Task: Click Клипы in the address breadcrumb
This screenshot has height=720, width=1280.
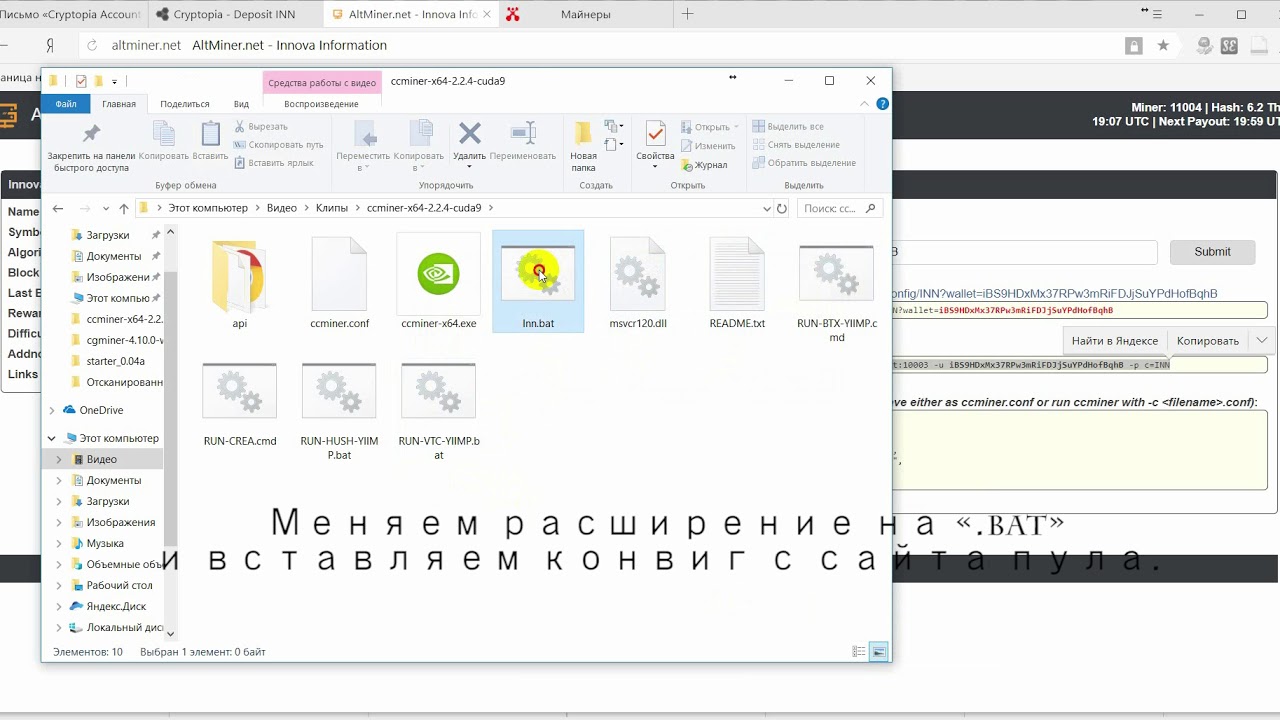Action: click(332, 208)
